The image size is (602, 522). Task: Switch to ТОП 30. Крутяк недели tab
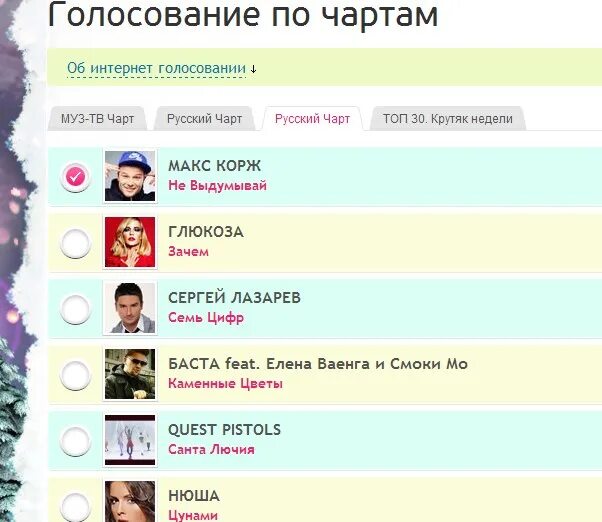[x=448, y=119]
